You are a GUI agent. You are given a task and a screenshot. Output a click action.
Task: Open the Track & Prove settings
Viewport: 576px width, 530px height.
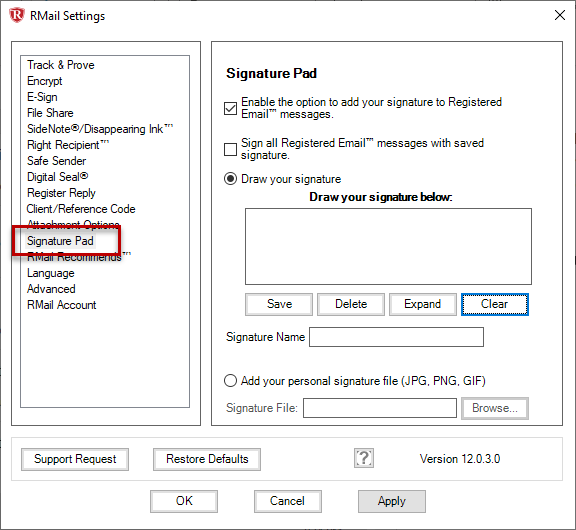pos(61,65)
